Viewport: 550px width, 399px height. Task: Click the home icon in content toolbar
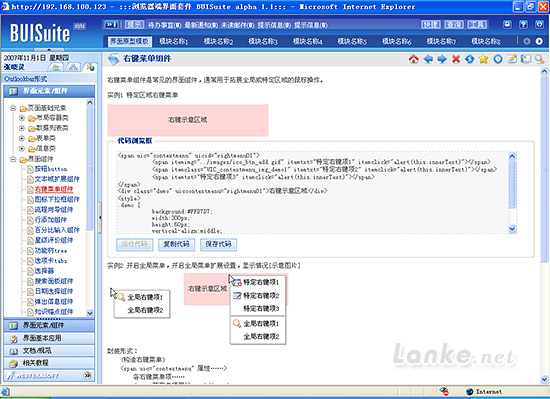coord(414,59)
